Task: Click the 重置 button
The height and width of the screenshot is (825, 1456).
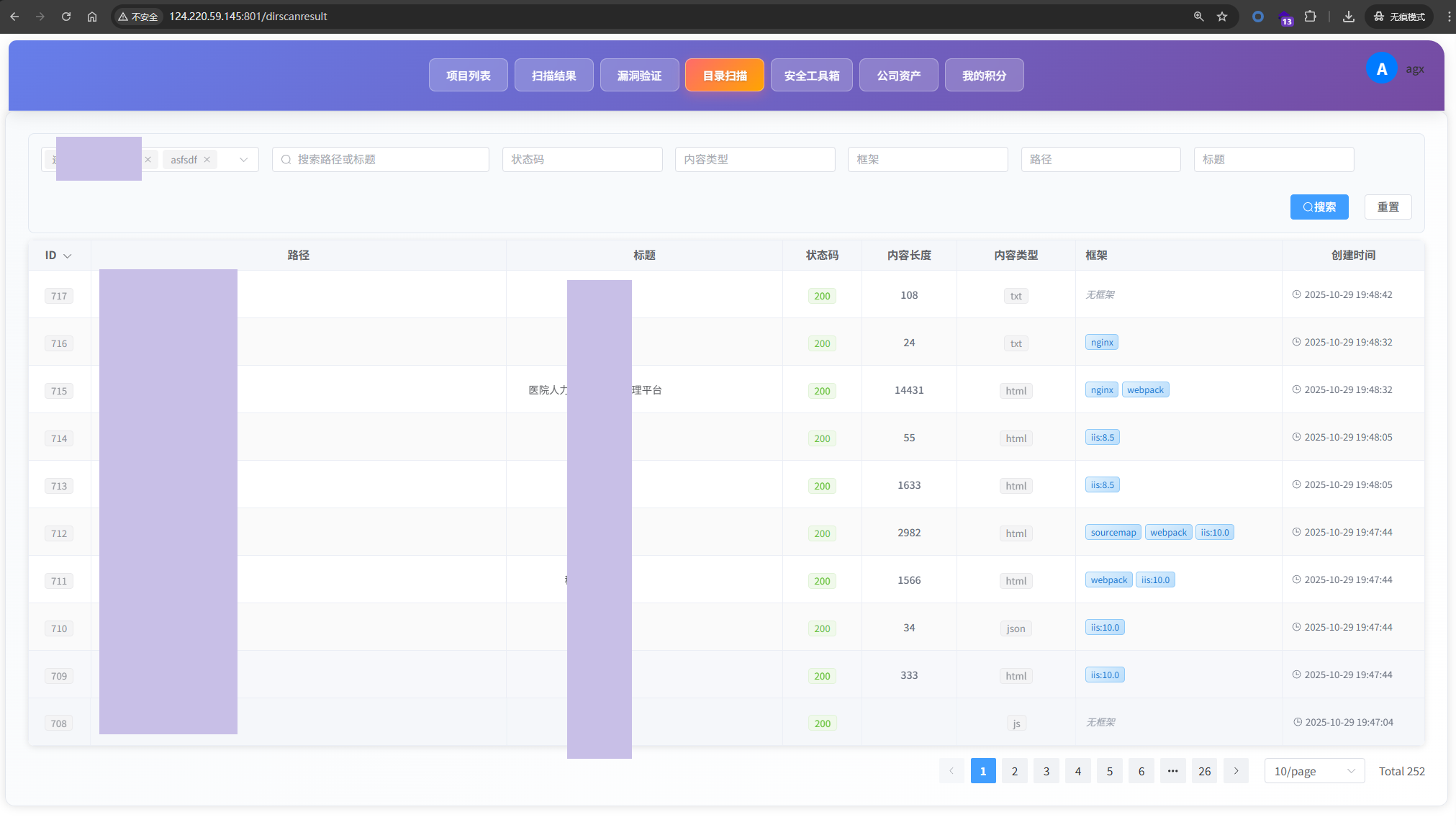Action: (x=1388, y=207)
